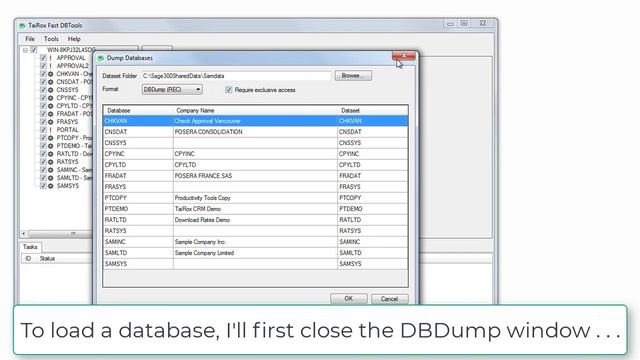Click the gear icon beside FRASYS
This screenshot has width=640, height=360.
pyautogui.click(x=51, y=122)
